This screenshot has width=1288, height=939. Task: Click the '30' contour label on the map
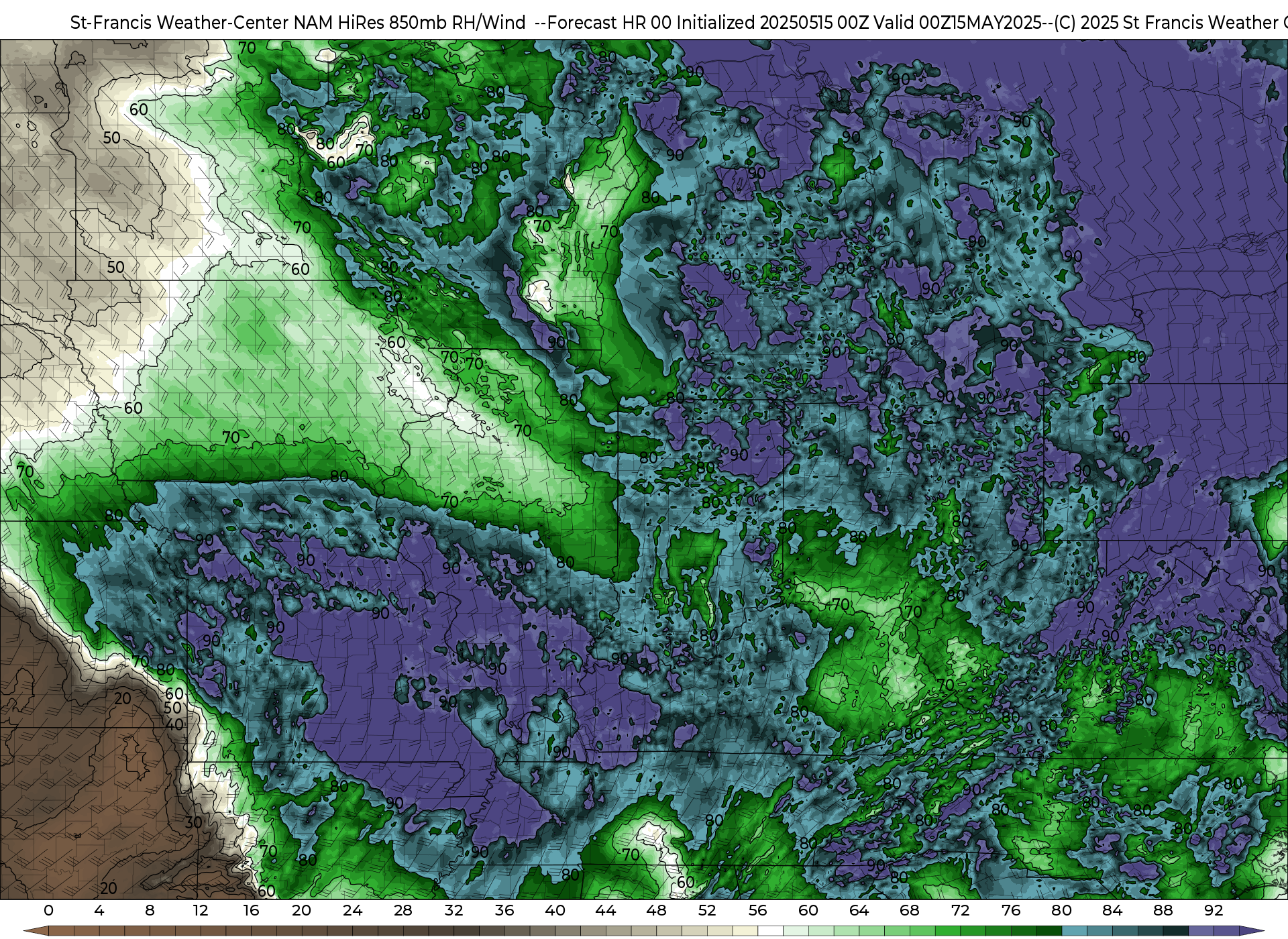point(194,822)
